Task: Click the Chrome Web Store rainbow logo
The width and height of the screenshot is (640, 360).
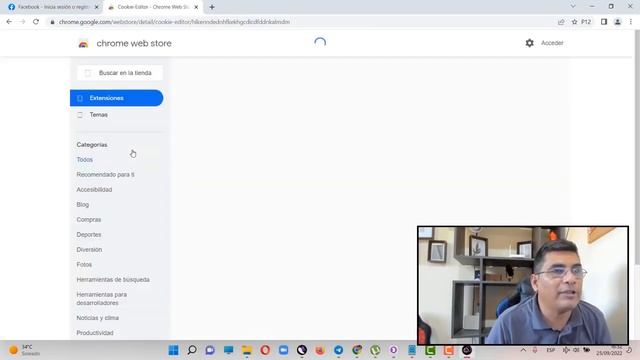Action: tap(83, 43)
